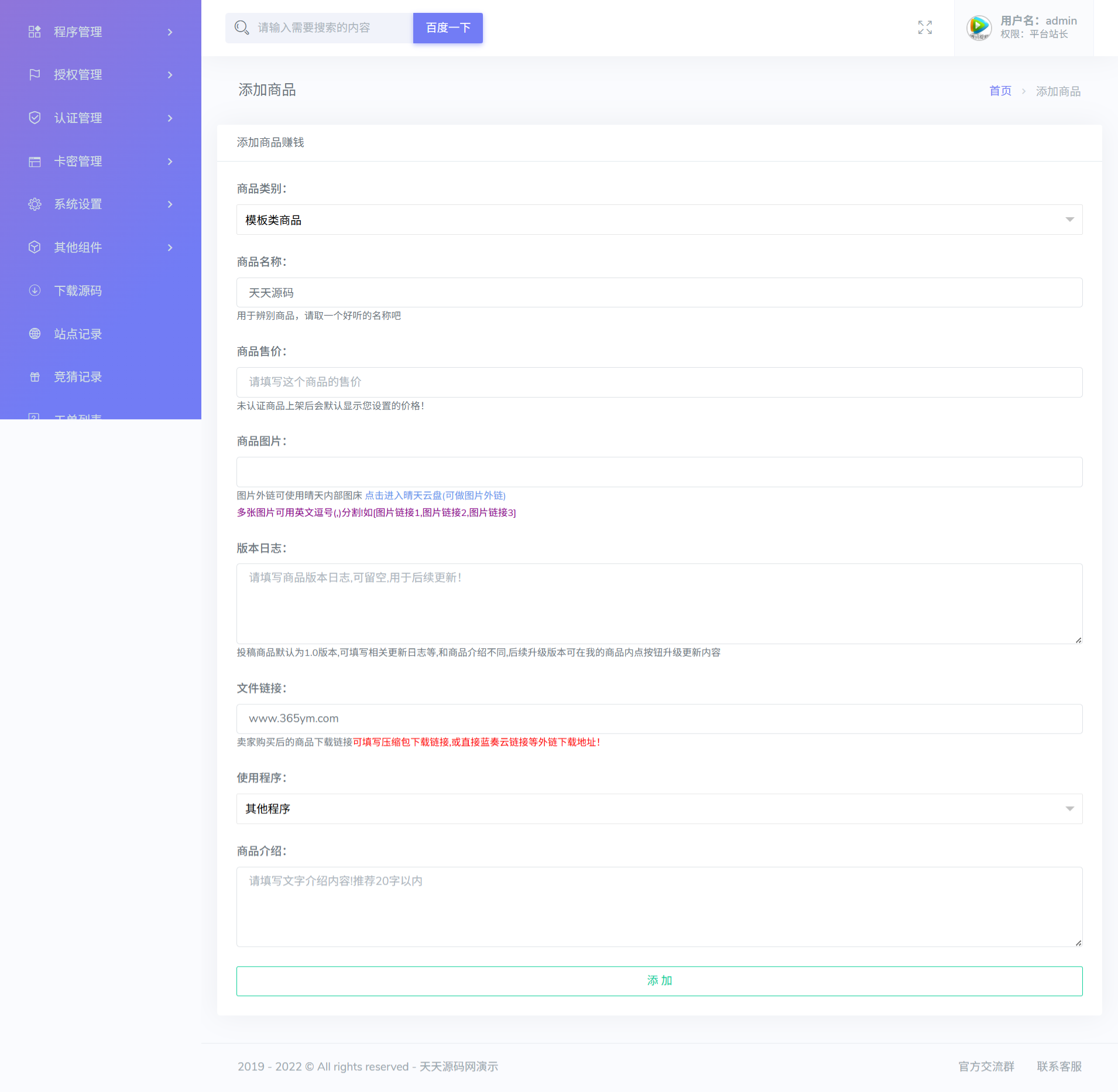
Task: Open the 点击进入晴天云盘 link
Action: (x=404, y=495)
